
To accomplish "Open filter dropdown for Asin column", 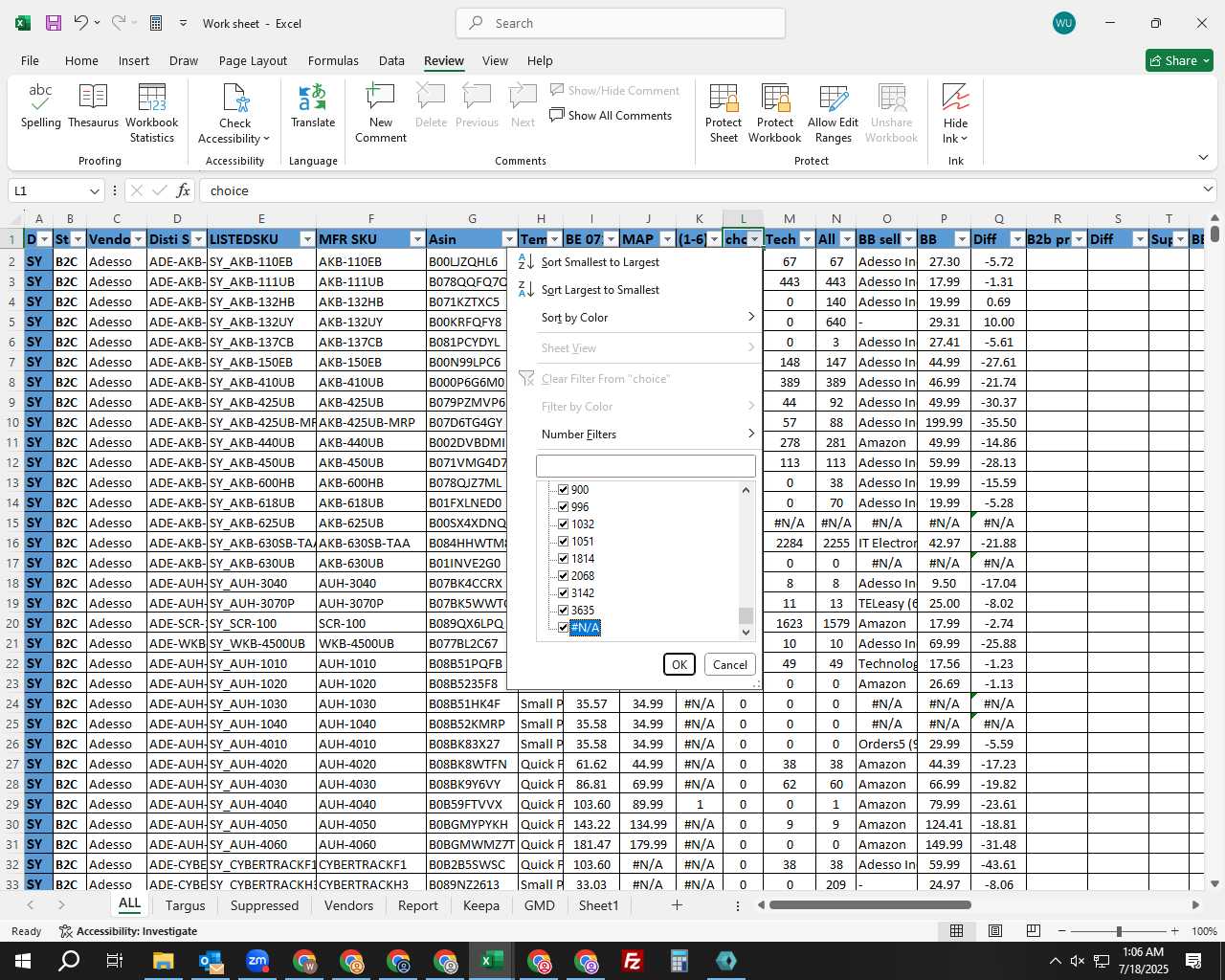I will 508,239.
